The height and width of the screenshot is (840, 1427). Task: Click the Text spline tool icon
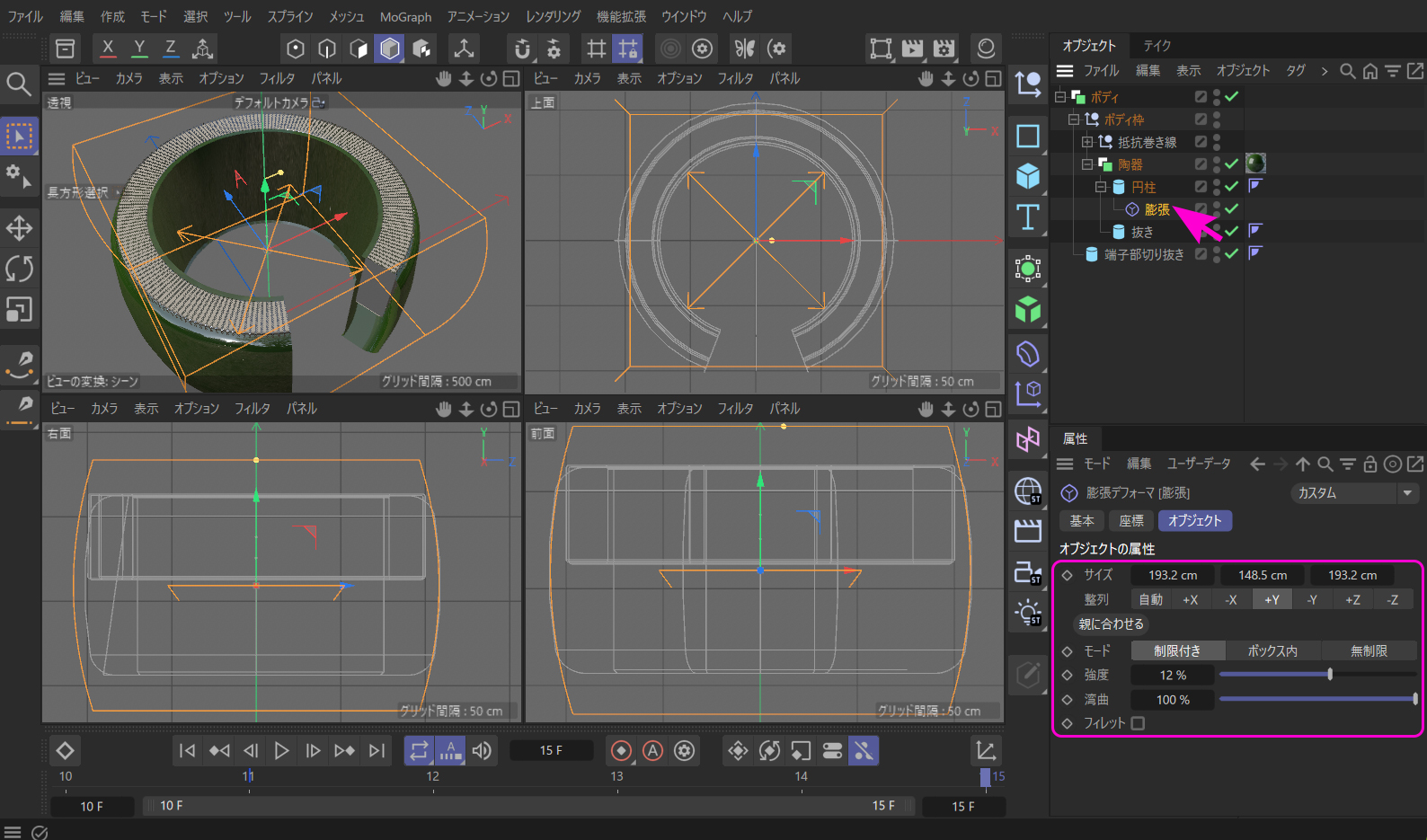[x=1028, y=217]
